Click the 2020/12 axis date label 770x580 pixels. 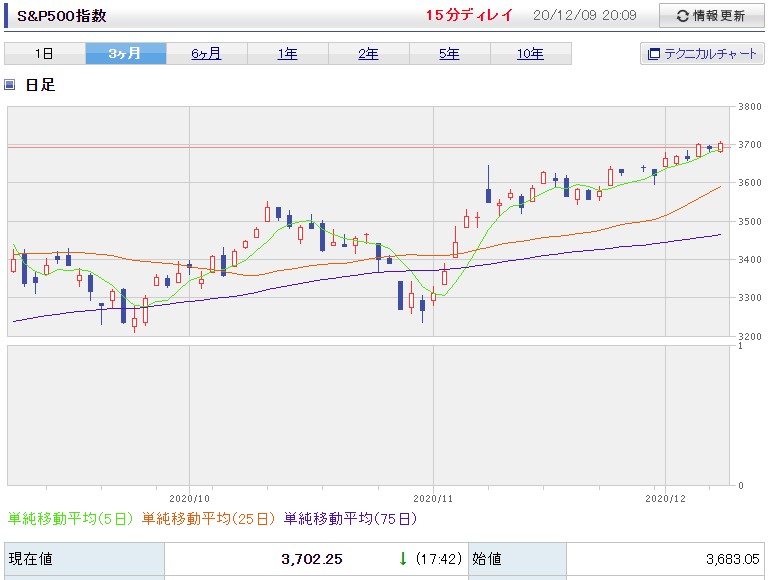coord(665,498)
